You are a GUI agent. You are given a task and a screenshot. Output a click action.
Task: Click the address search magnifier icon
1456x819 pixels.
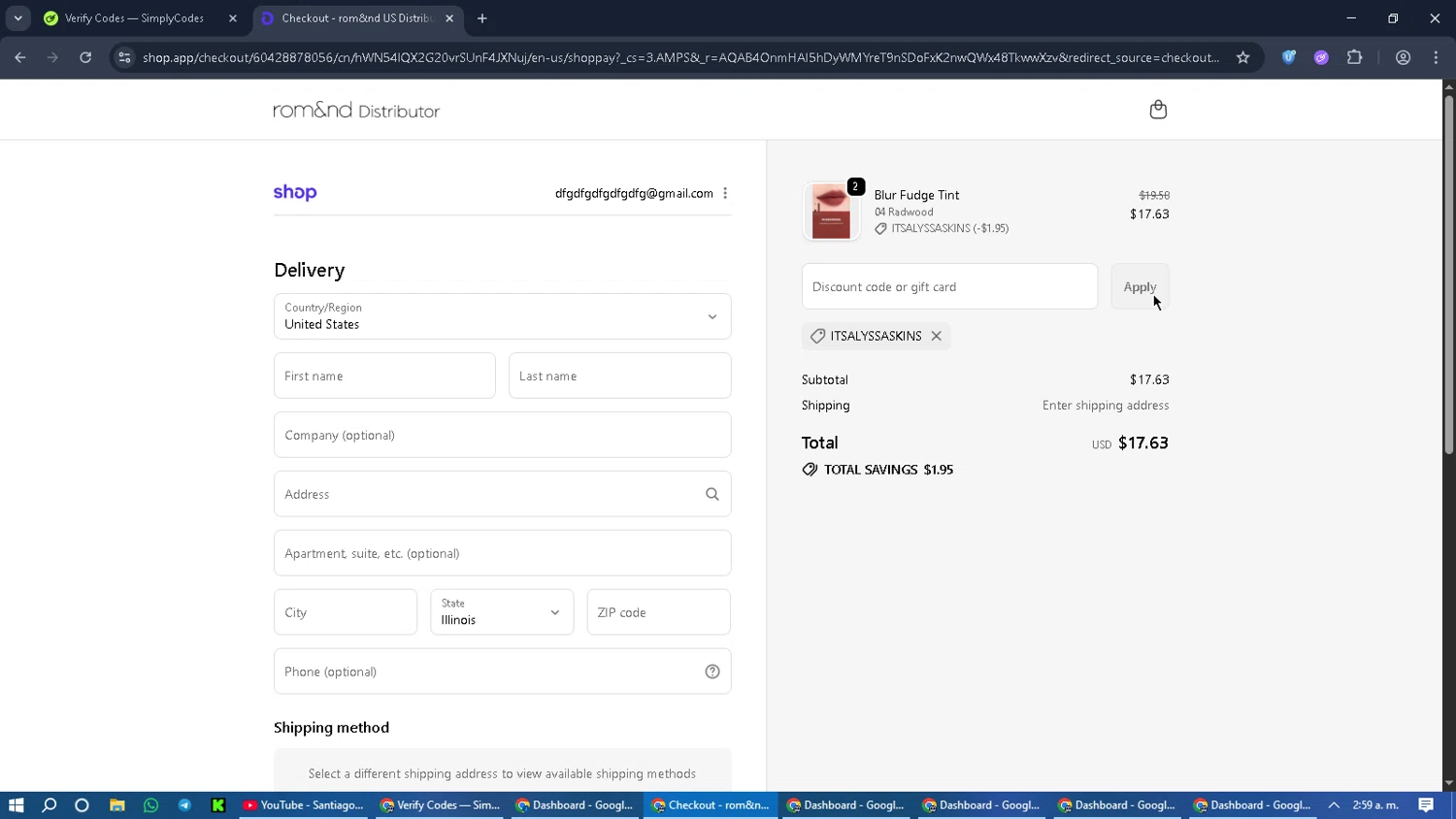pos(712,494)
